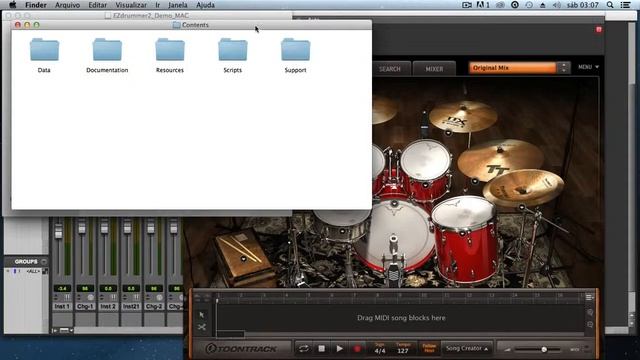
Task: Select the Inst21 track name
Action: 131,306
